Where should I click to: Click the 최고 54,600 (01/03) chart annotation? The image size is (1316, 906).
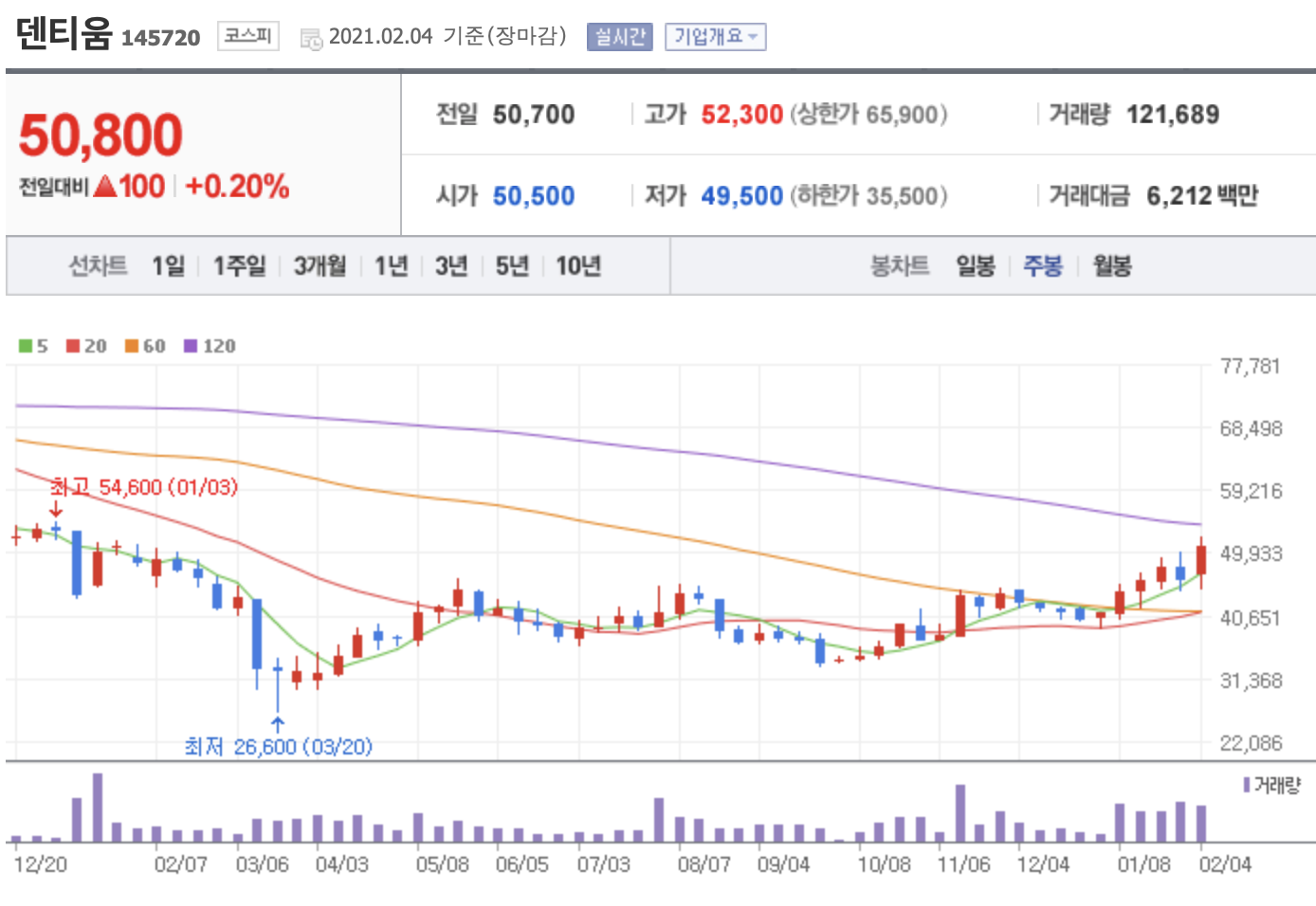[x=144, y=487]
